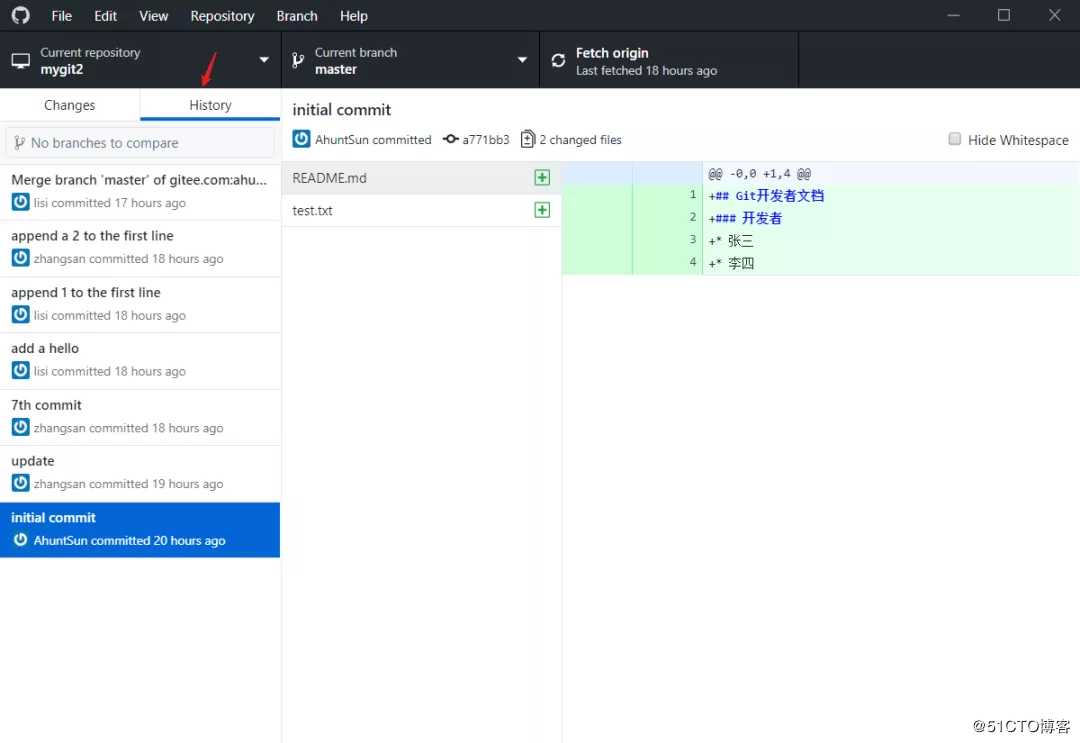The height and width of the screenshot is (743, 1080).
Task: Select the update commit entry
Action: (x=140, y=473)
